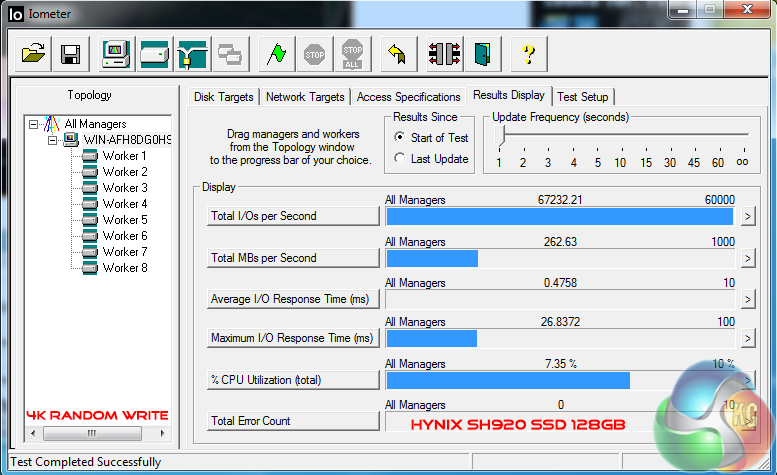
Task: Exit Iometer door icon
Action: [483, 53]
